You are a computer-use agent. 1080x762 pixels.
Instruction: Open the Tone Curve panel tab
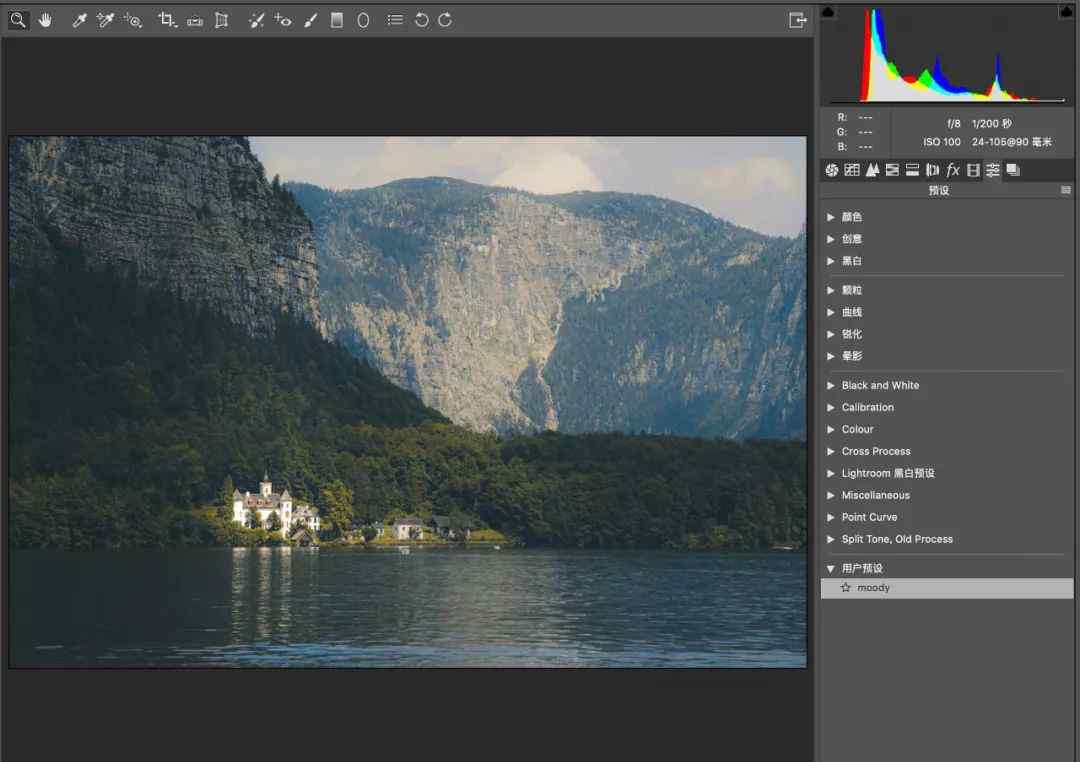(x=852, y=170)
